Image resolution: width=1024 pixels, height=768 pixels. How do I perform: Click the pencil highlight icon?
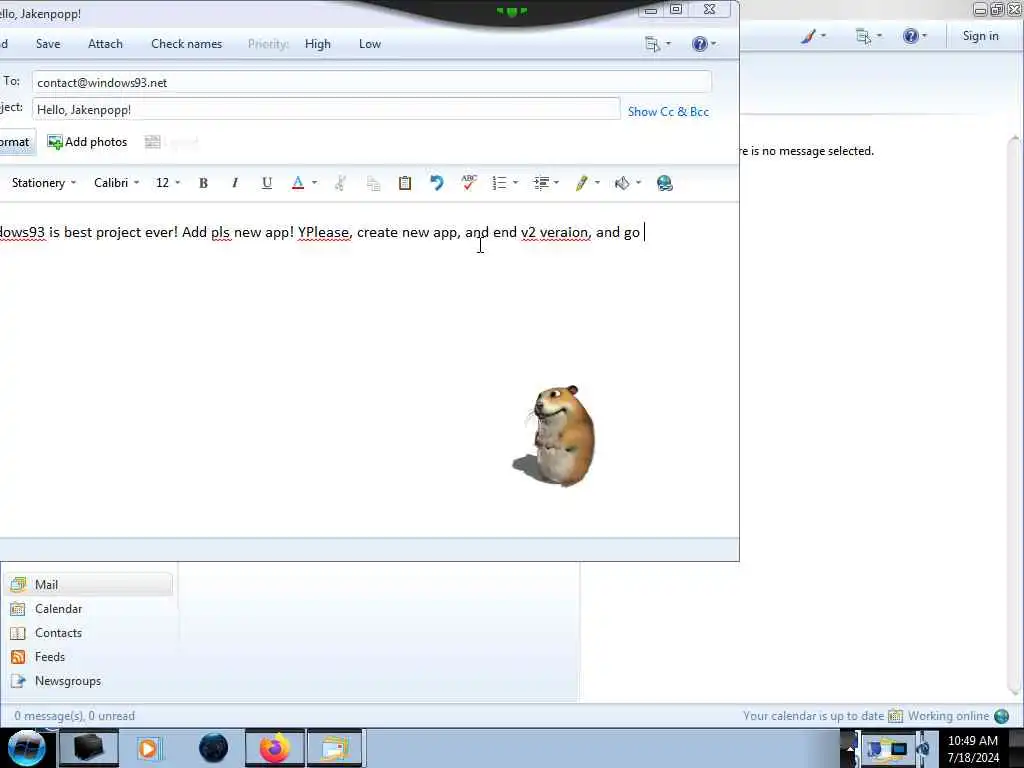tap(581, 184)
